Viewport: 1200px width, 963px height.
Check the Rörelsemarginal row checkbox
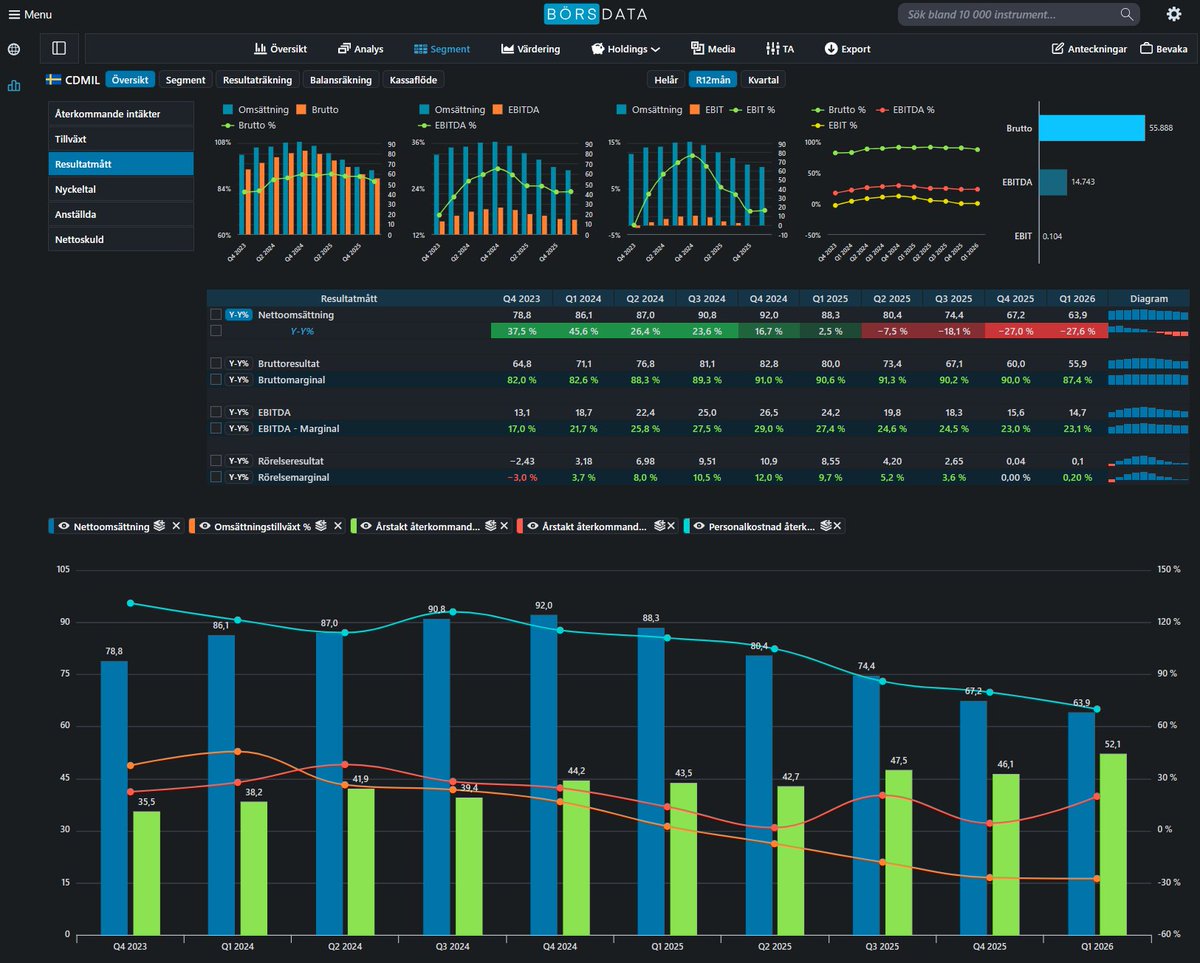[x=216, y=477]
